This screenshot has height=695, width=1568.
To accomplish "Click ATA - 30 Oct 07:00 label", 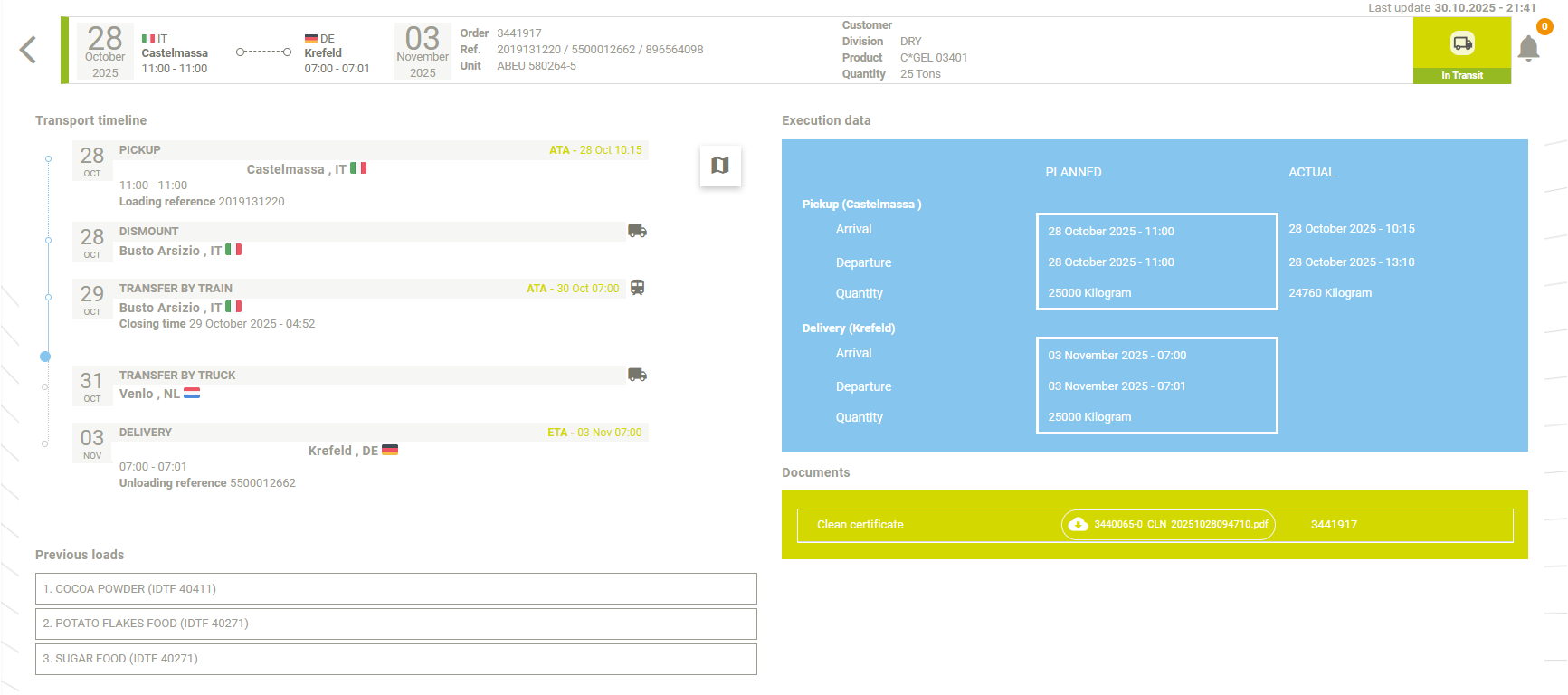I will click(x=573, y=289).
